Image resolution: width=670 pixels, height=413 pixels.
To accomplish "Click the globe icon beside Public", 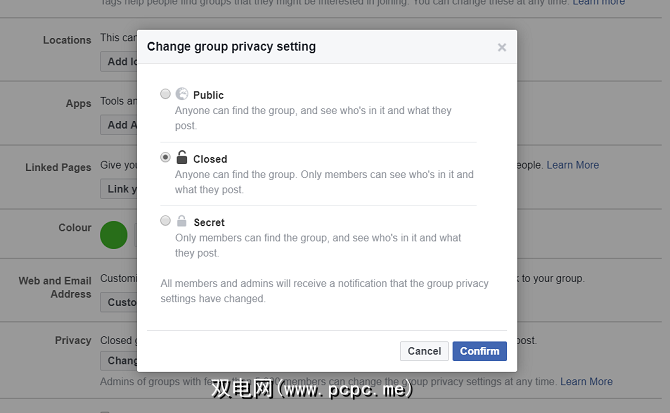I will point(182,94).
